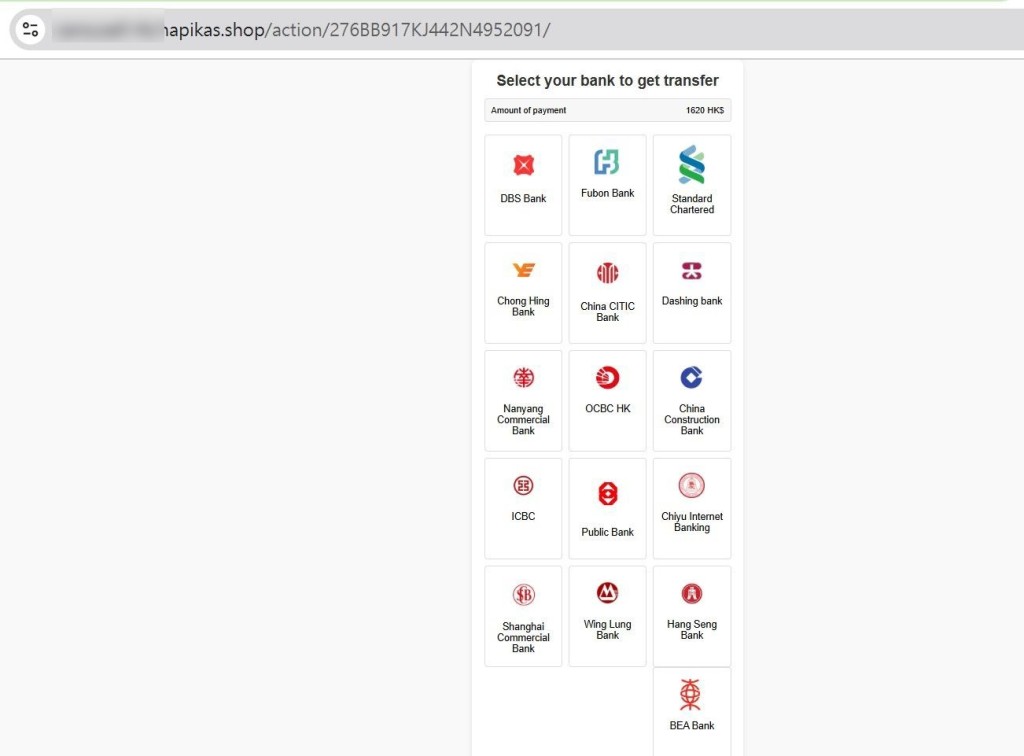
Task: Select the Wing Lung Bank option
Action: pos(607,616)
